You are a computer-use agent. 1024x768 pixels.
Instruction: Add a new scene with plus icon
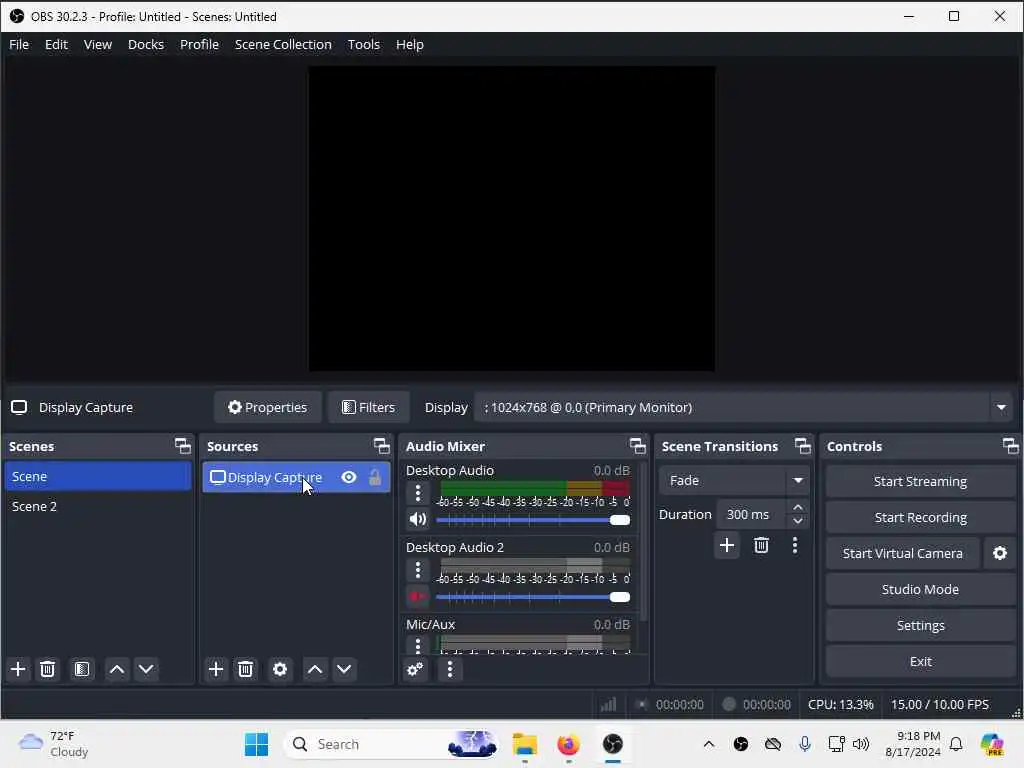pos(18,669)
